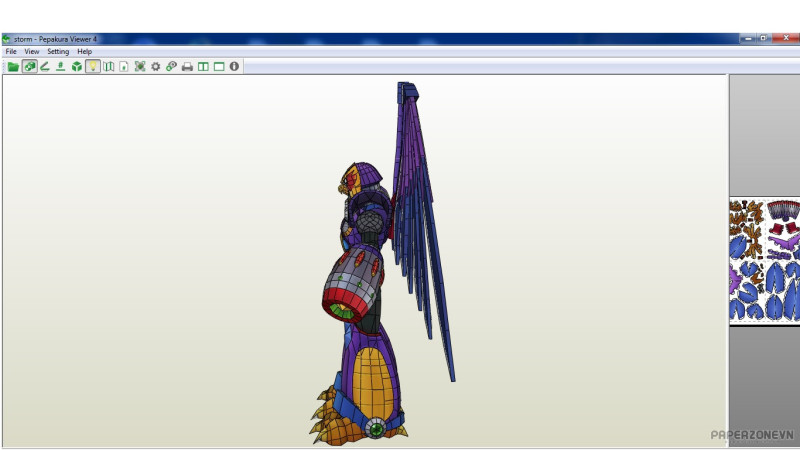Open the Setting menu

(x=58, y=52)
